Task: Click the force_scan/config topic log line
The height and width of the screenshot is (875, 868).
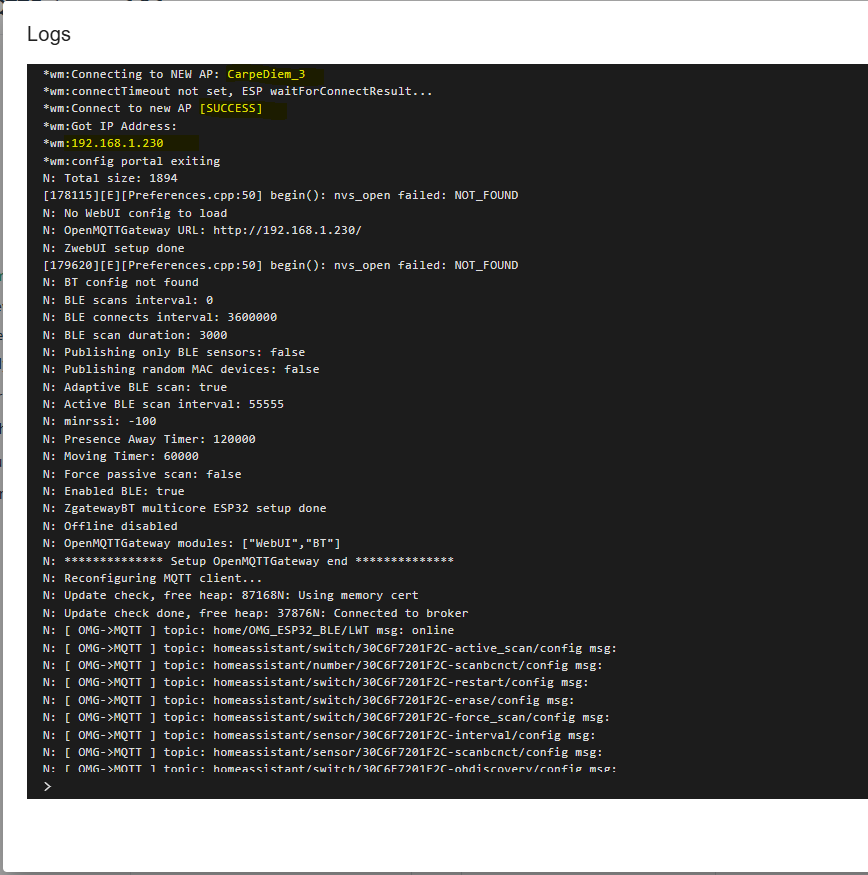Action: pos(326,717)
